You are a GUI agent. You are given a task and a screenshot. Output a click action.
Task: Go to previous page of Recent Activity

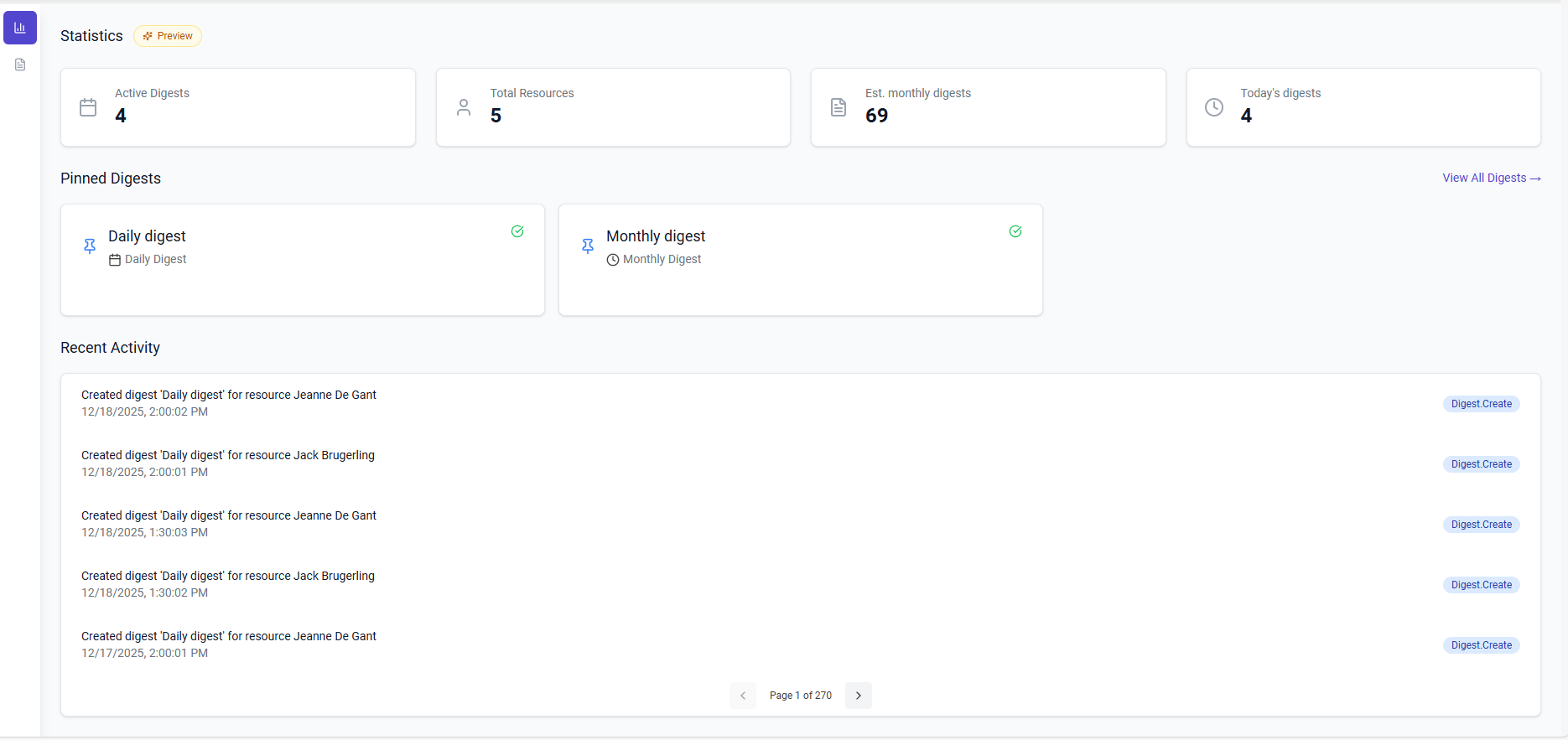click(x=743, y=696)
